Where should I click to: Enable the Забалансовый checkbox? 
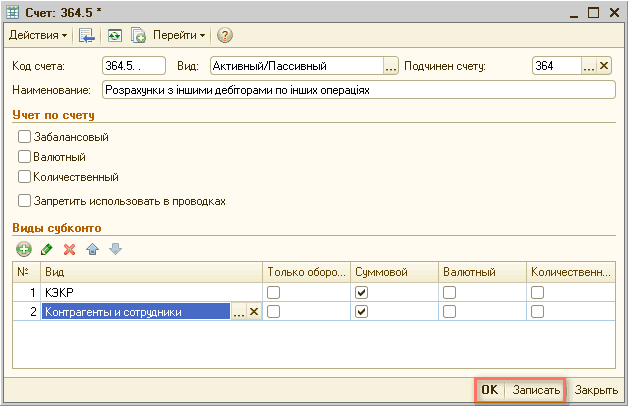point(25,136)
